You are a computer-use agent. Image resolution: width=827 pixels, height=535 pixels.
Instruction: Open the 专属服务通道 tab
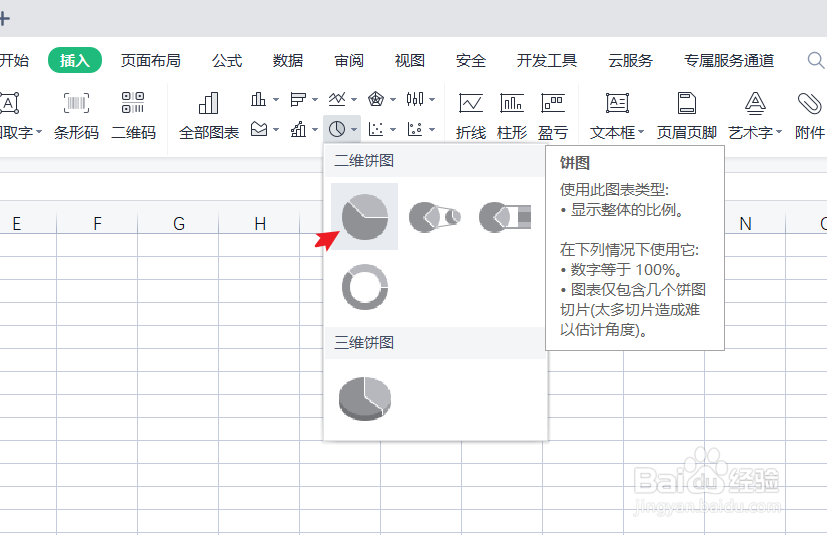(729, 60)
